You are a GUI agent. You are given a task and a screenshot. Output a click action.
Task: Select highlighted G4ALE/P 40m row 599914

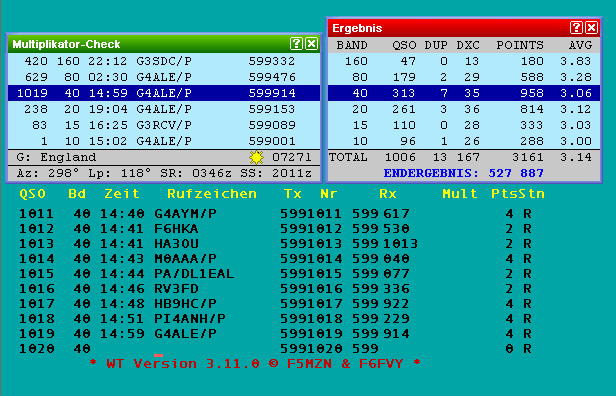164,93
